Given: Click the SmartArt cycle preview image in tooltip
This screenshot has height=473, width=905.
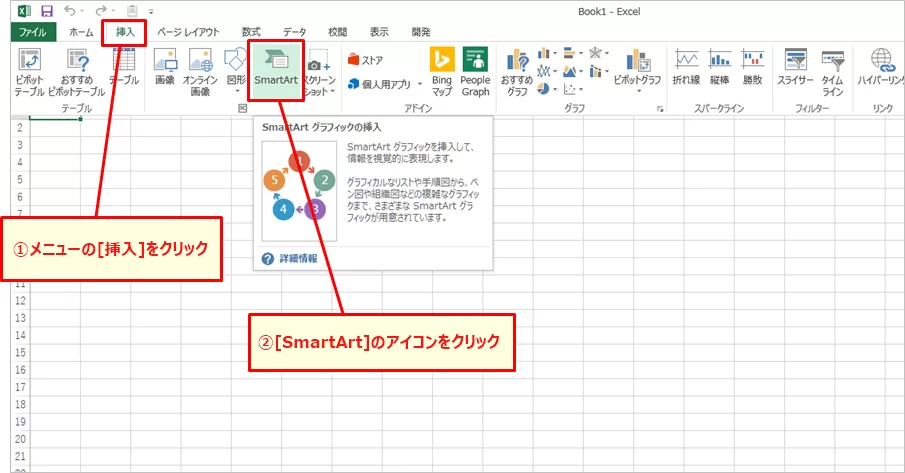Looking at the screenshot, I should pyautogui.click(x=299, y=191).
